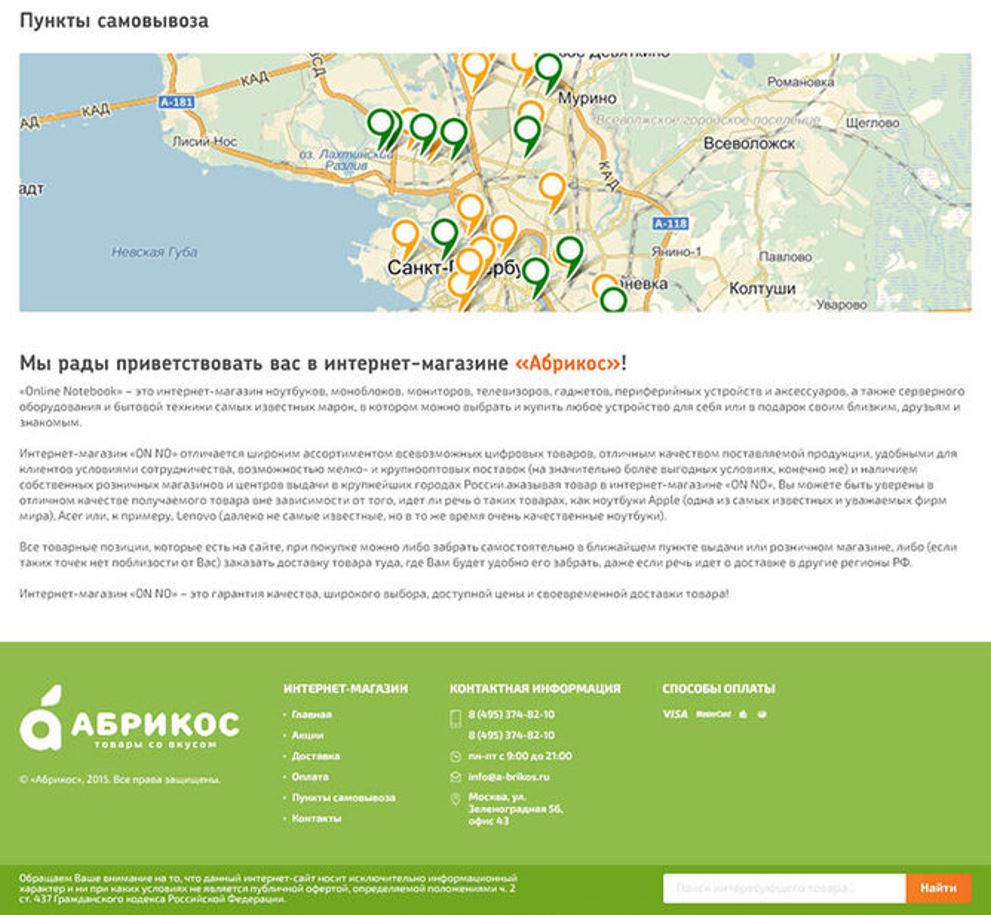Click the mobile phone icon beside the first phone number
This screenshot has height=915, width=991.
(x=455, y=718)
